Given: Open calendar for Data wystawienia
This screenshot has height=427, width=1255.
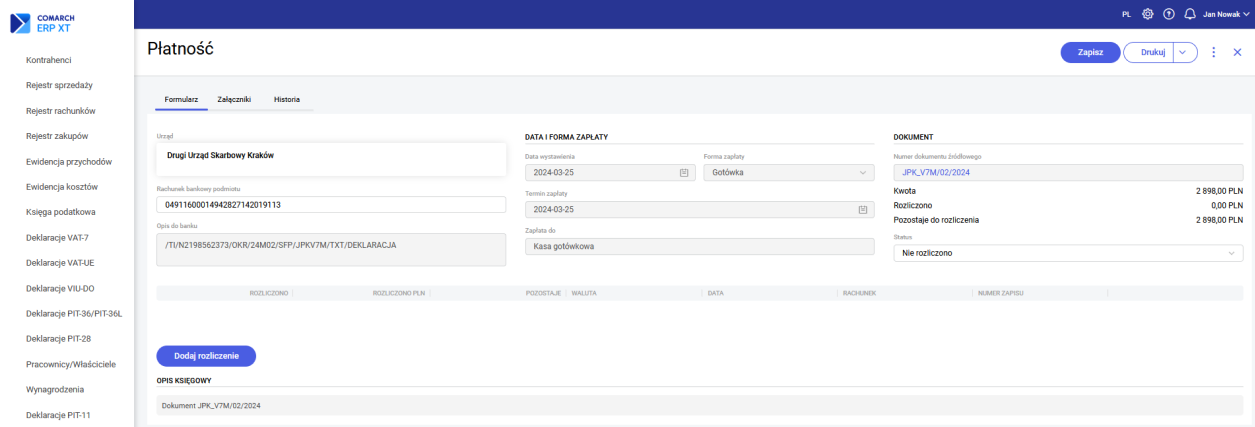Looking at the screenshot, I should tap(684, 173).
